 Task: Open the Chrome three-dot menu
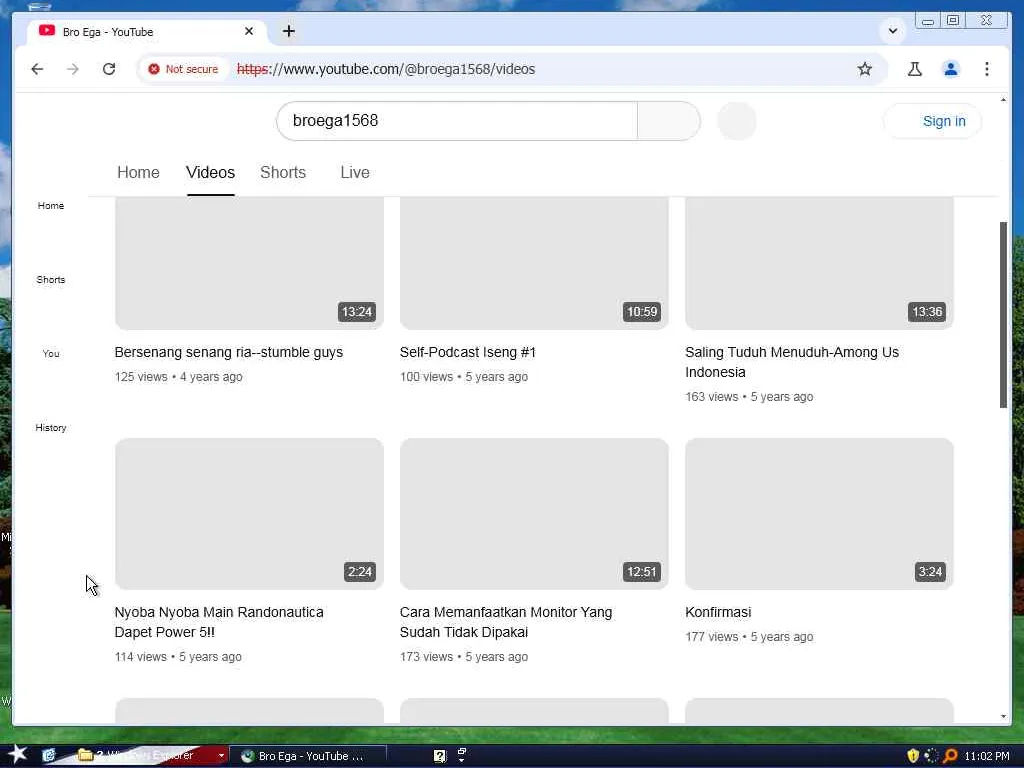(x=987, y=69)
